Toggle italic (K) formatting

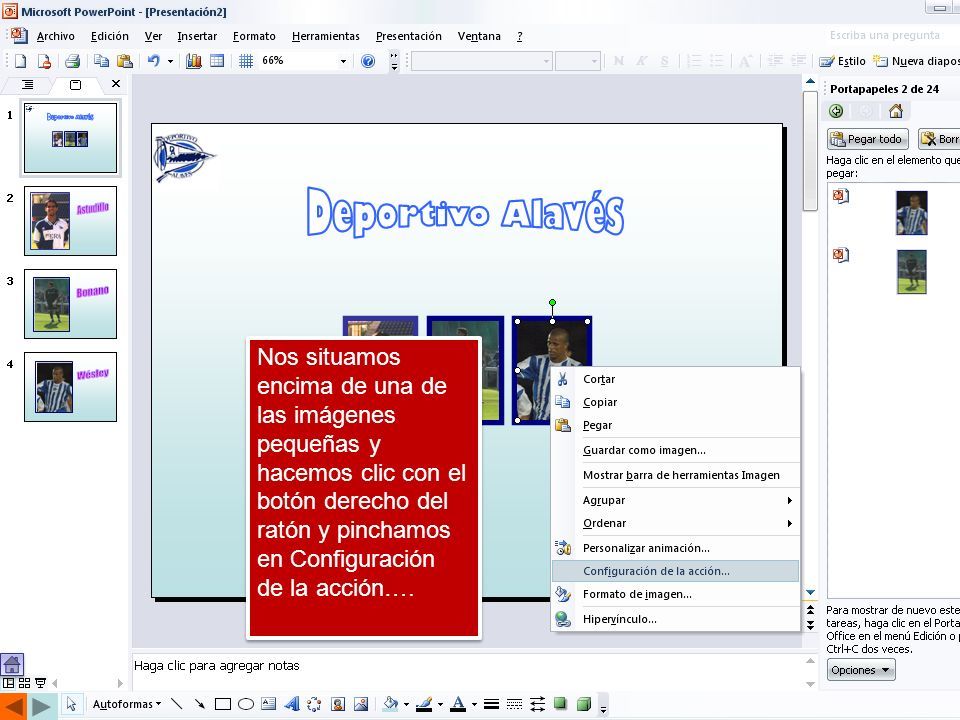(x=642, y=61)
